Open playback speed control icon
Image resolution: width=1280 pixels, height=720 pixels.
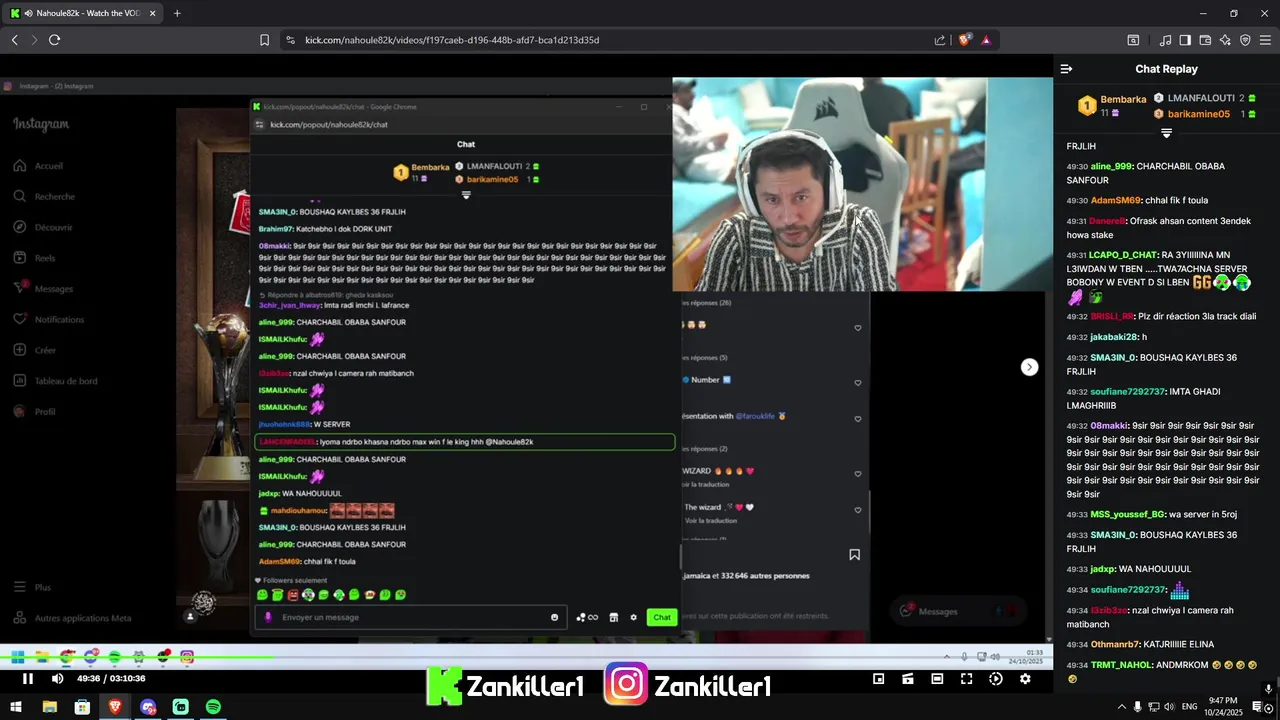coord(996,679)
